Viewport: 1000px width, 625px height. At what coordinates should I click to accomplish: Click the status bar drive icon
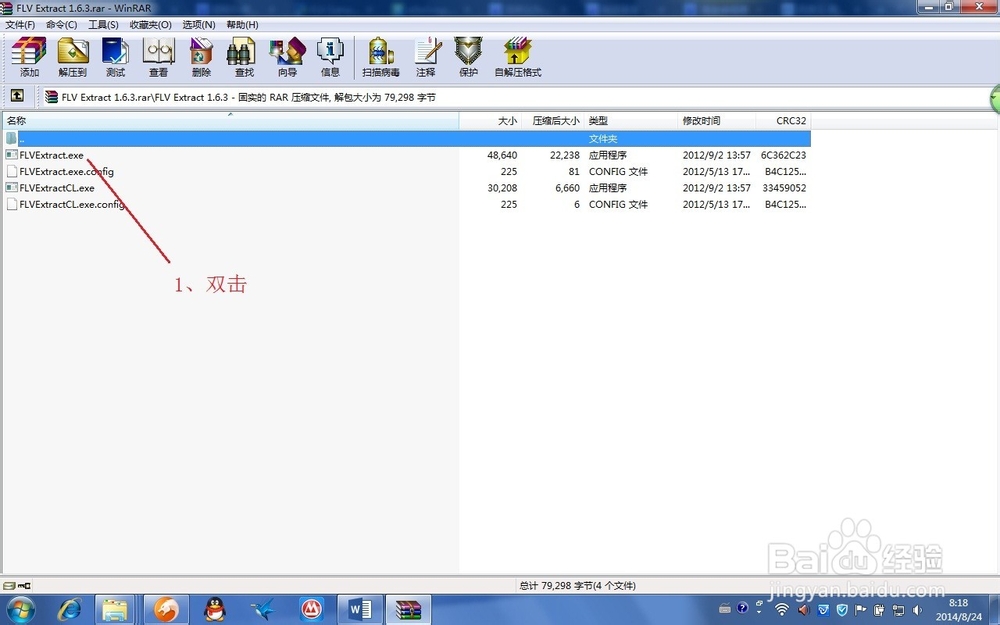coord(9,585)
